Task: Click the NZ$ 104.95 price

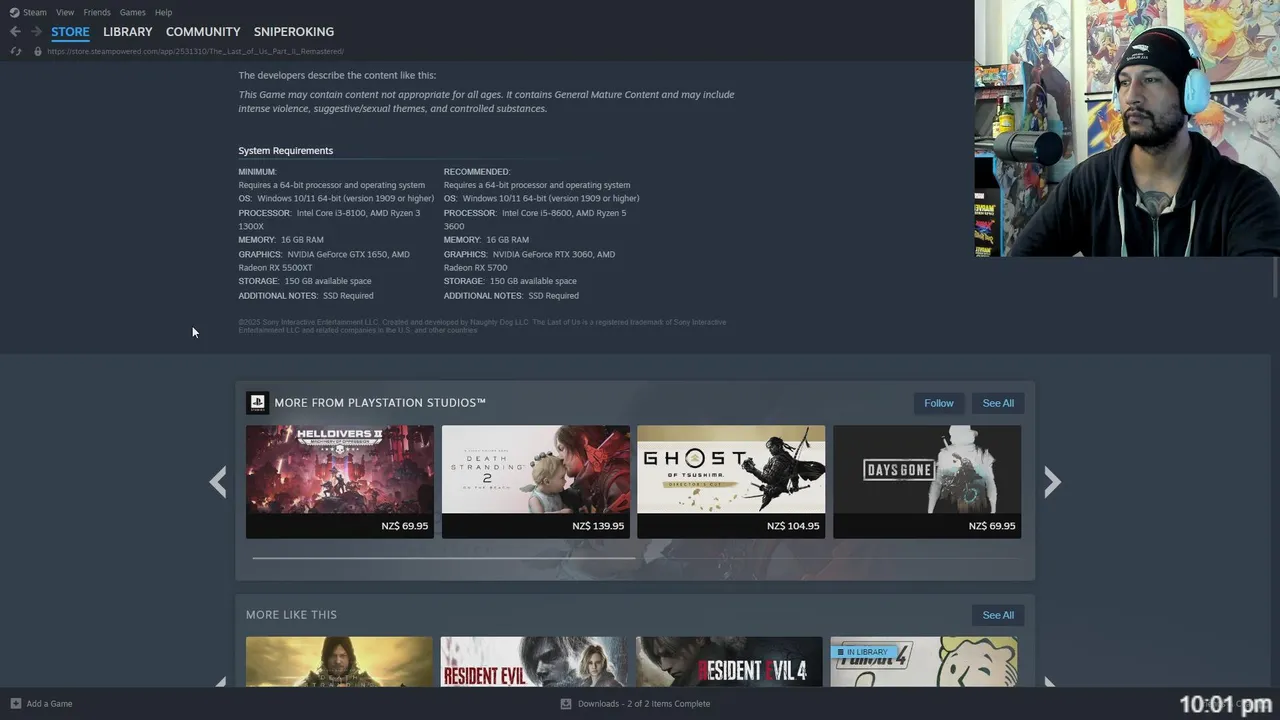Action: (793, 526)
